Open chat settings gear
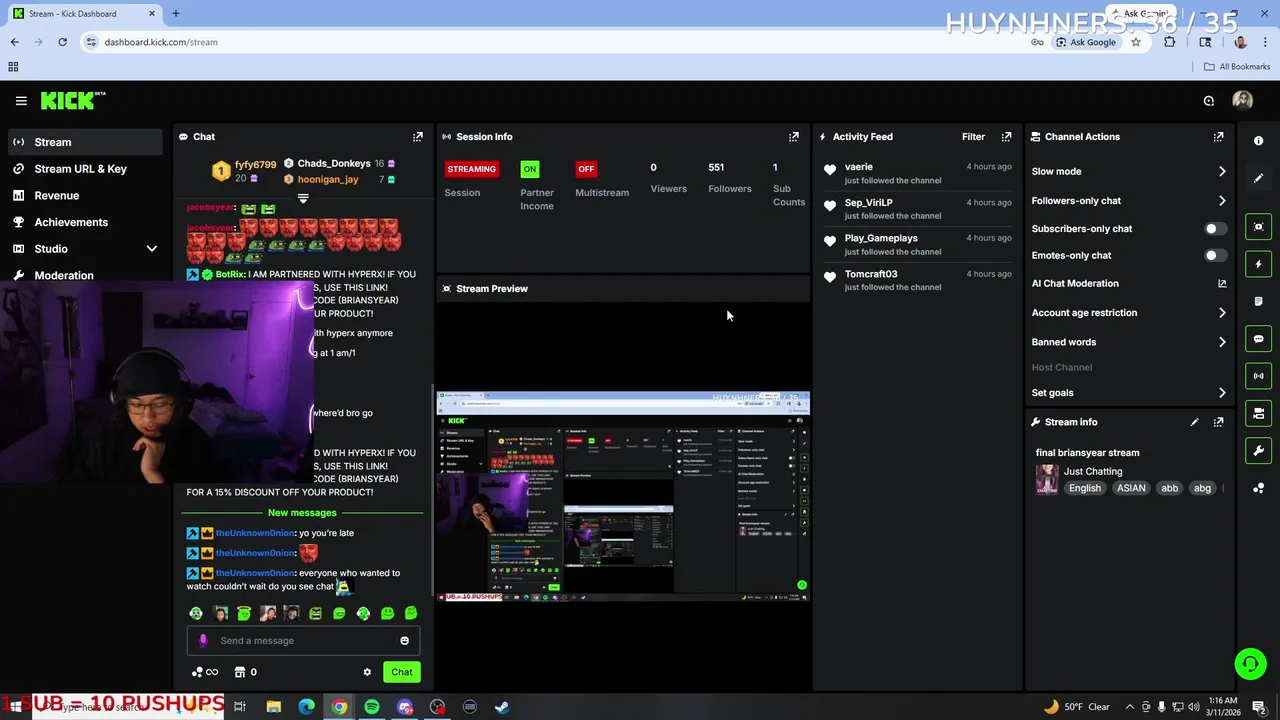Viewport: 1280px width, 720px height. point(367,672)
